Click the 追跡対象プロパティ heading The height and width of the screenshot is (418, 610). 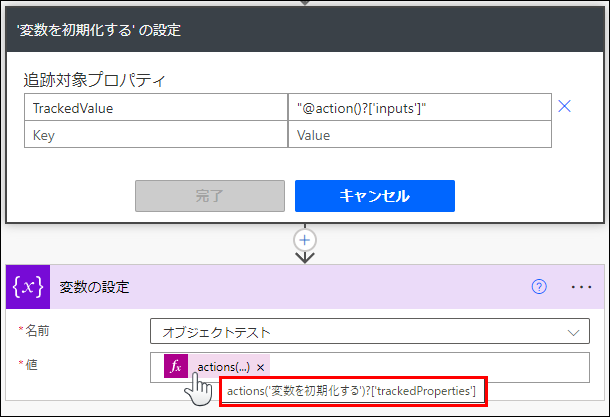[95, 80]
